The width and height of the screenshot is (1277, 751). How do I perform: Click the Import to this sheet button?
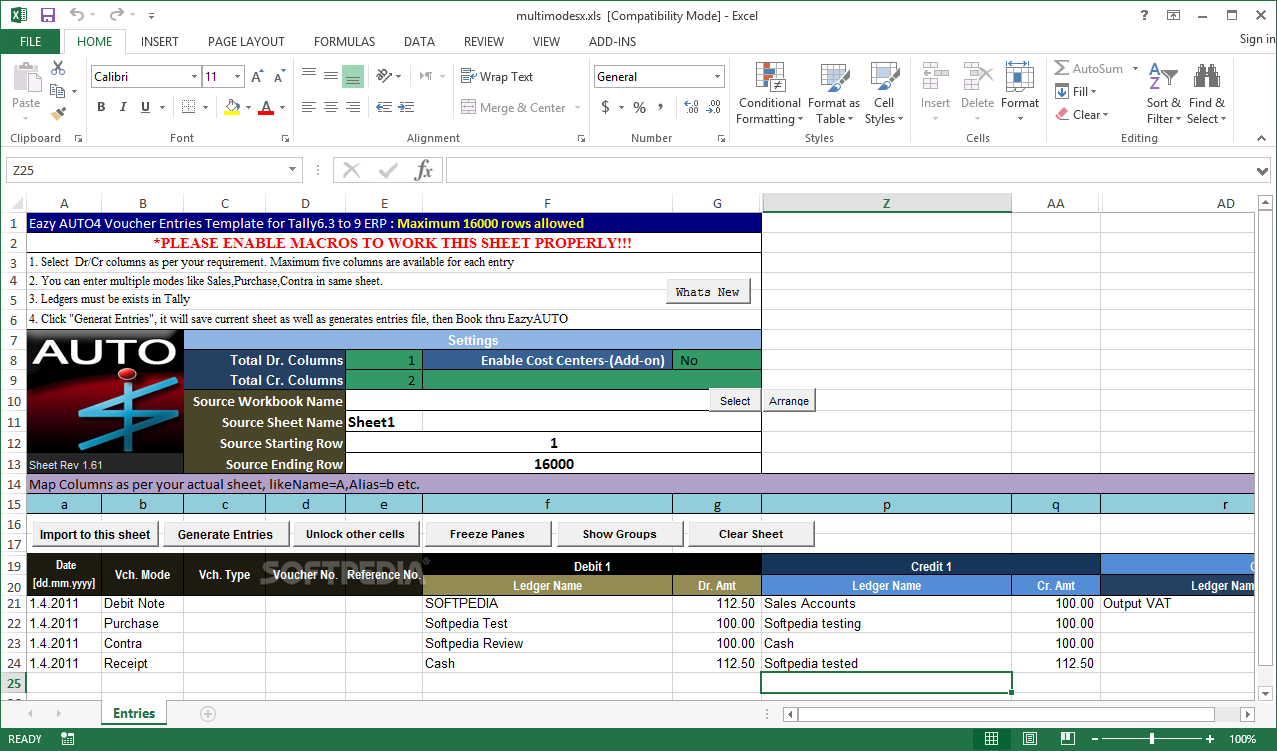[95, 534]
